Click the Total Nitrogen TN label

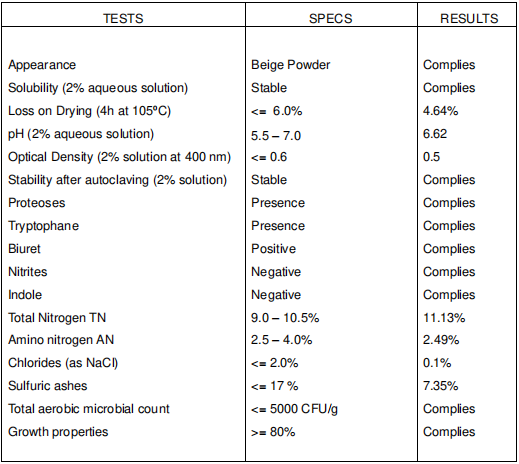pyautogui.click(x=57, y=318)
